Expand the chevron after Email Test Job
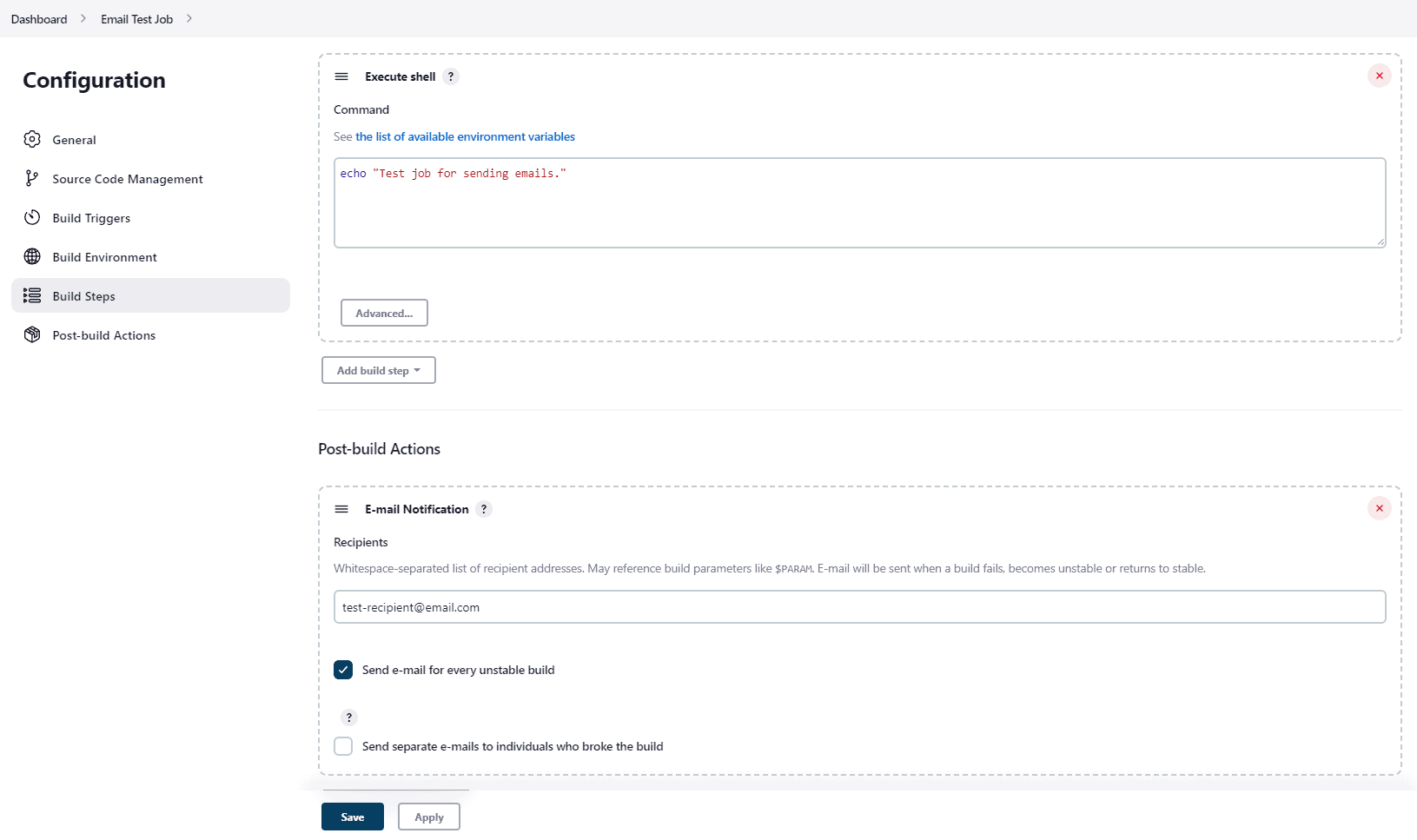The height and width of the screenshot is (840, 1417). [x=189, y=18]
